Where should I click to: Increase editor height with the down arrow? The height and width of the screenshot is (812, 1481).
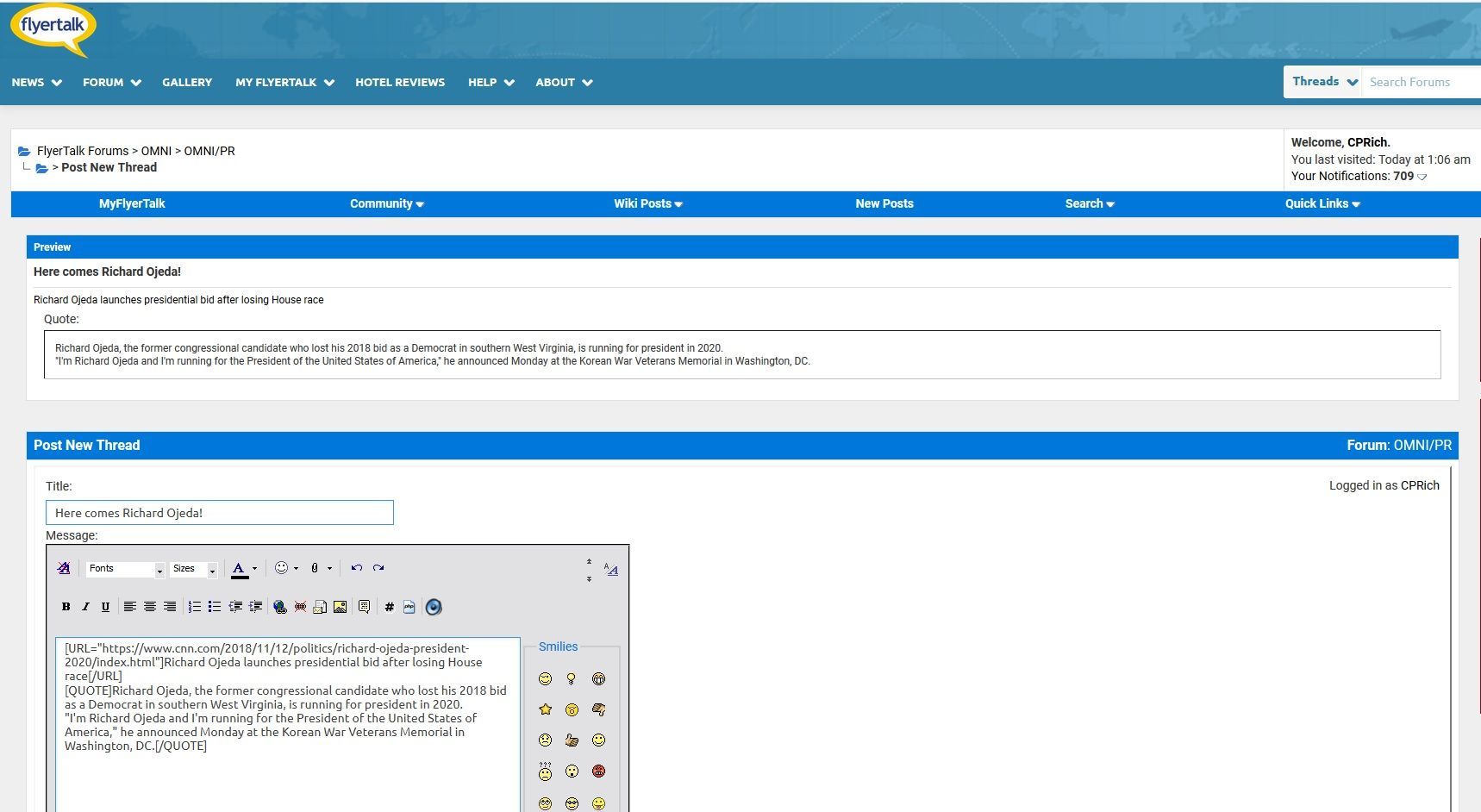589,578
